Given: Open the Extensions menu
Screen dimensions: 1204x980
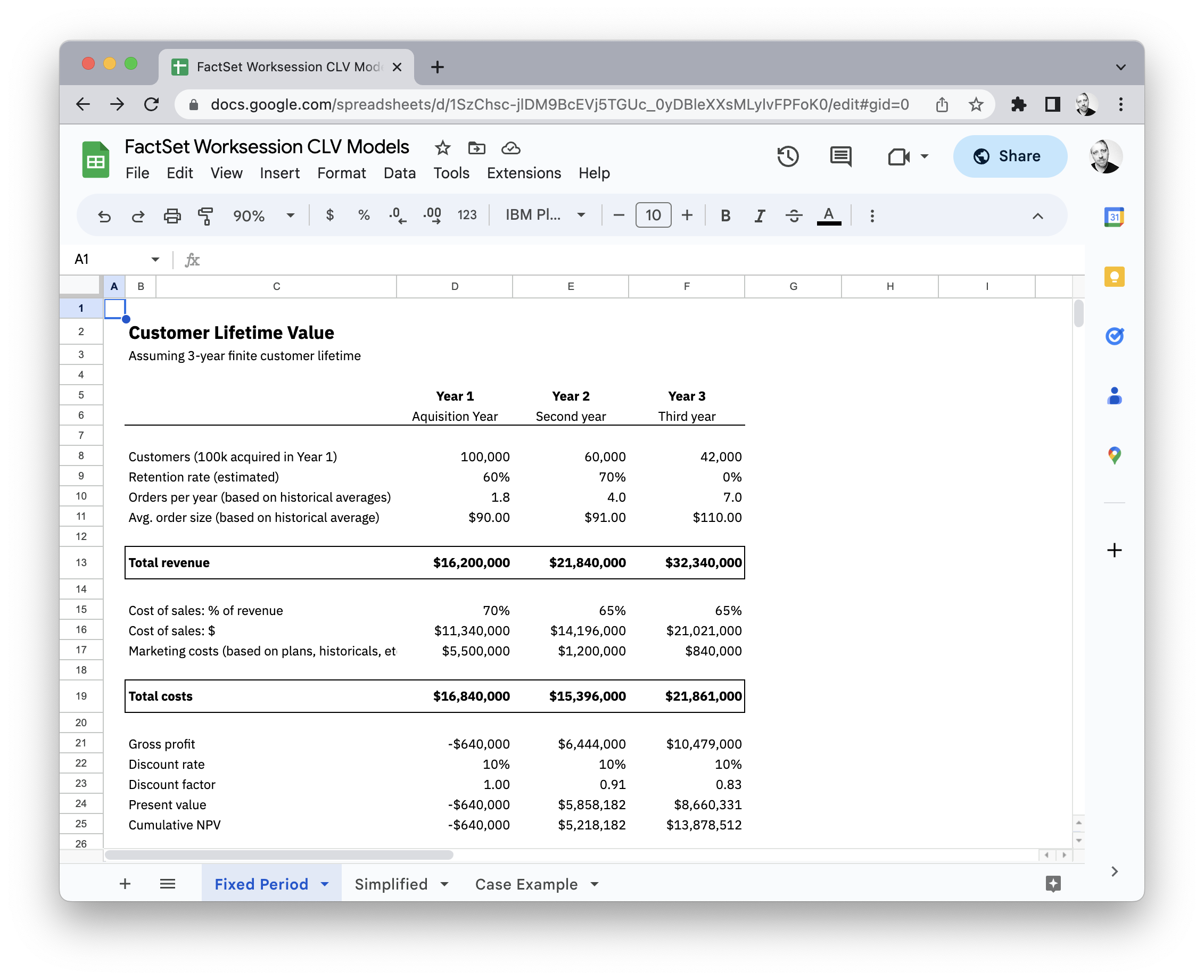Looking at the screenshot, I should [x=524, y=173].
